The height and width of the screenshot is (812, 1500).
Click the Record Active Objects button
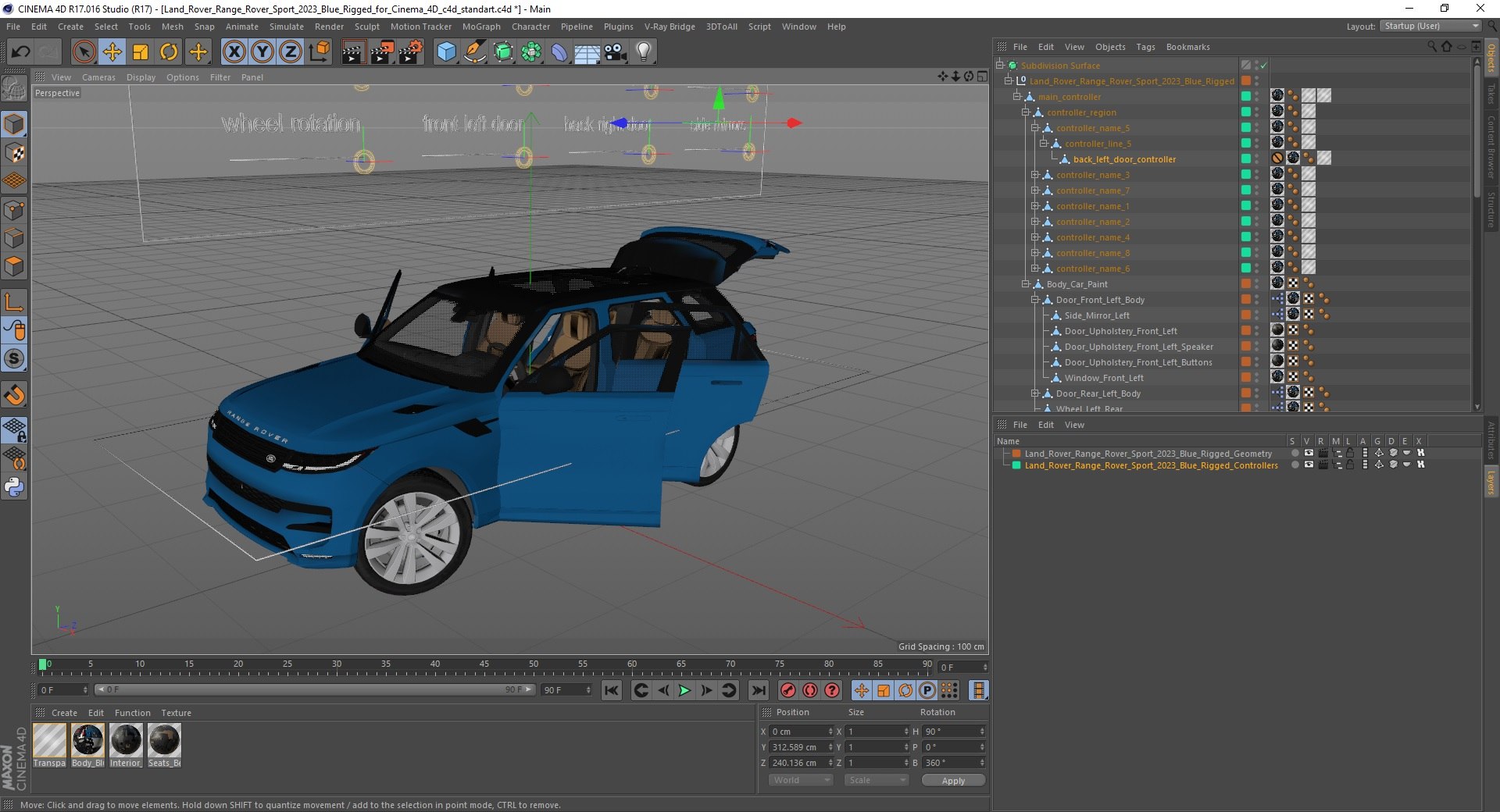pos(788,690)
